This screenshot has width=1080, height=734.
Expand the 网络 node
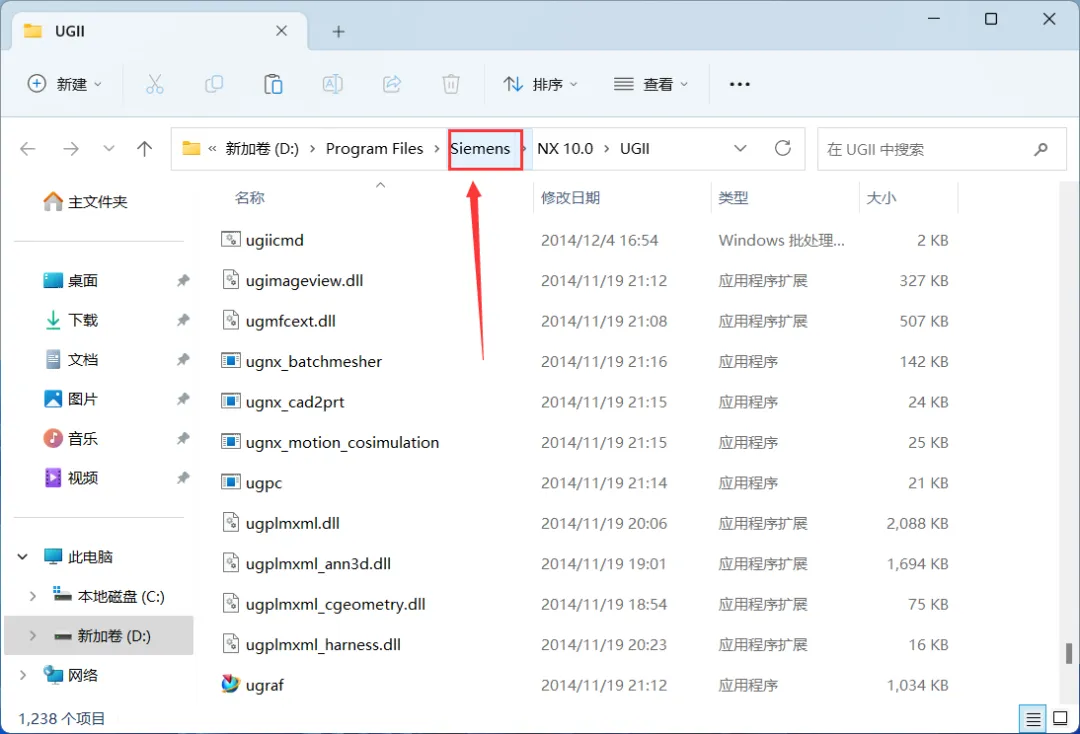pyautogui.click(x=23, y=675)
